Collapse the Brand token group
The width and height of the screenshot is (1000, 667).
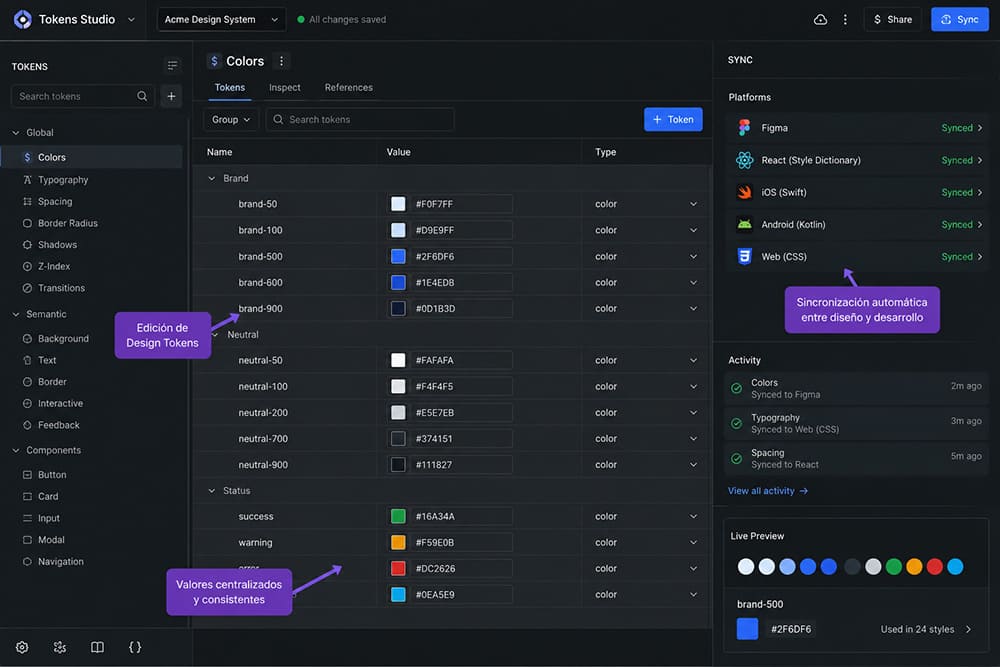212,179
